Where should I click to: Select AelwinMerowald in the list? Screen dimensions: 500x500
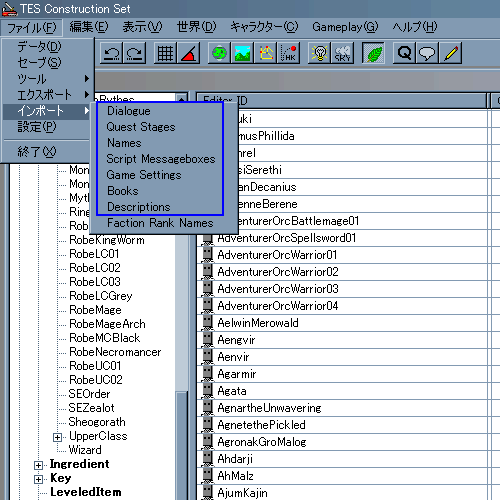coord(258,323)
